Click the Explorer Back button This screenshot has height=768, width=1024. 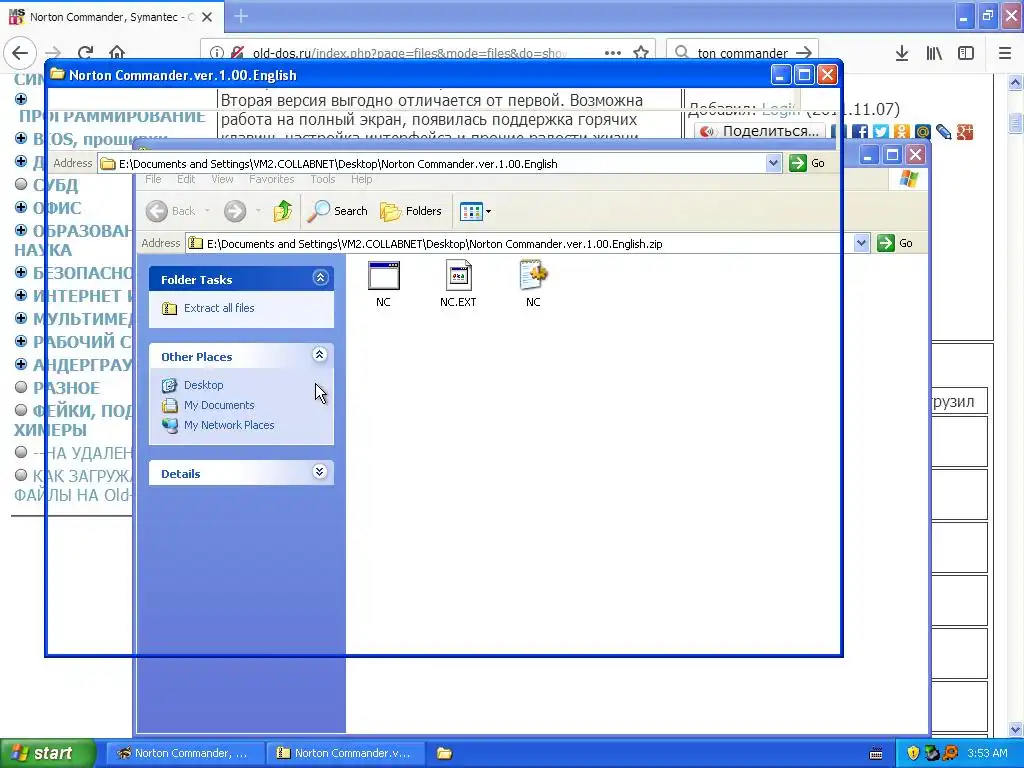click(x=171, y=211)
